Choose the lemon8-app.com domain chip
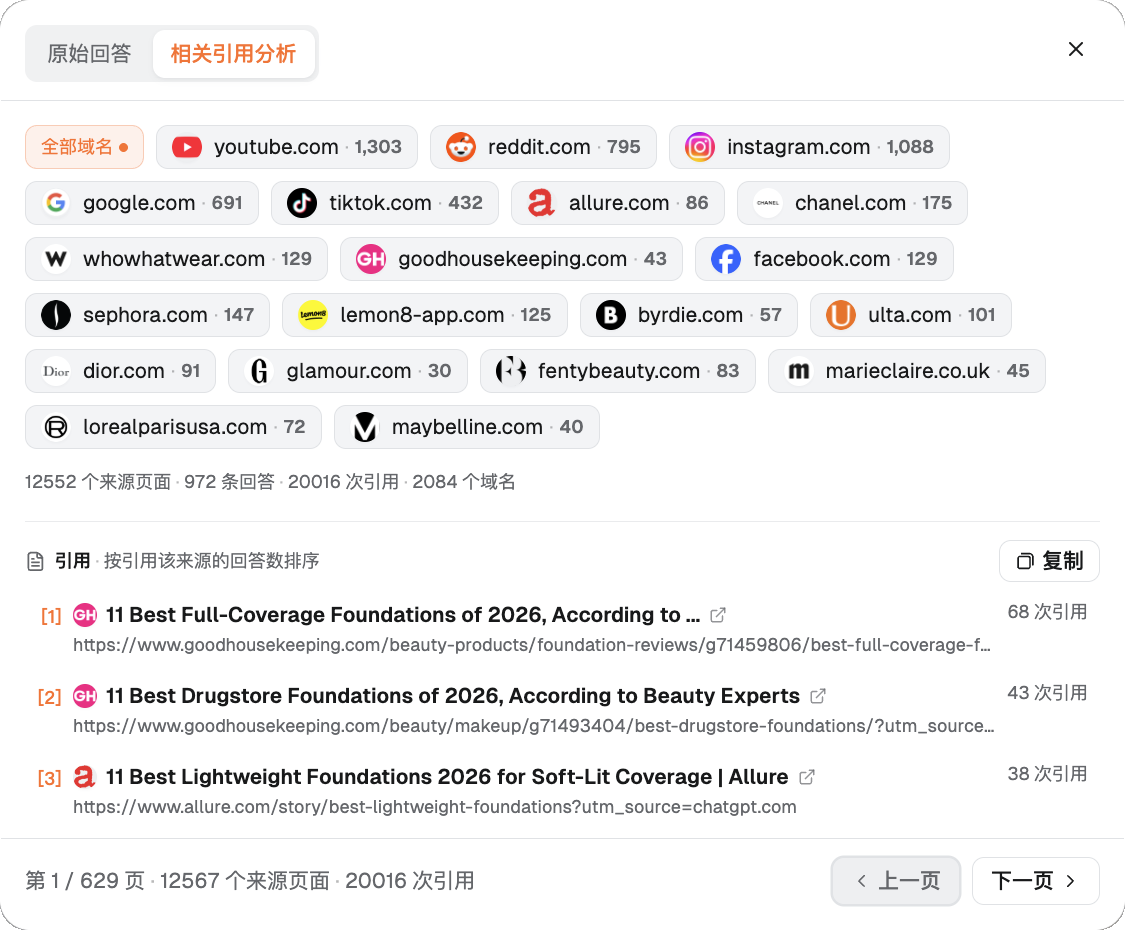Screen dimensions: 1125x930 [x=425, y=315]
